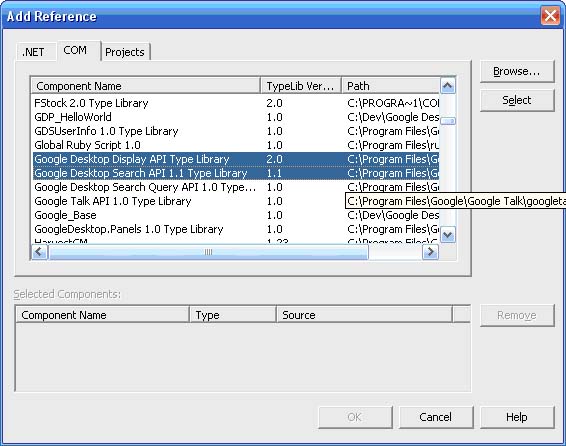Click C:\PROGRA~1 path of FStock row

point(393,103)
